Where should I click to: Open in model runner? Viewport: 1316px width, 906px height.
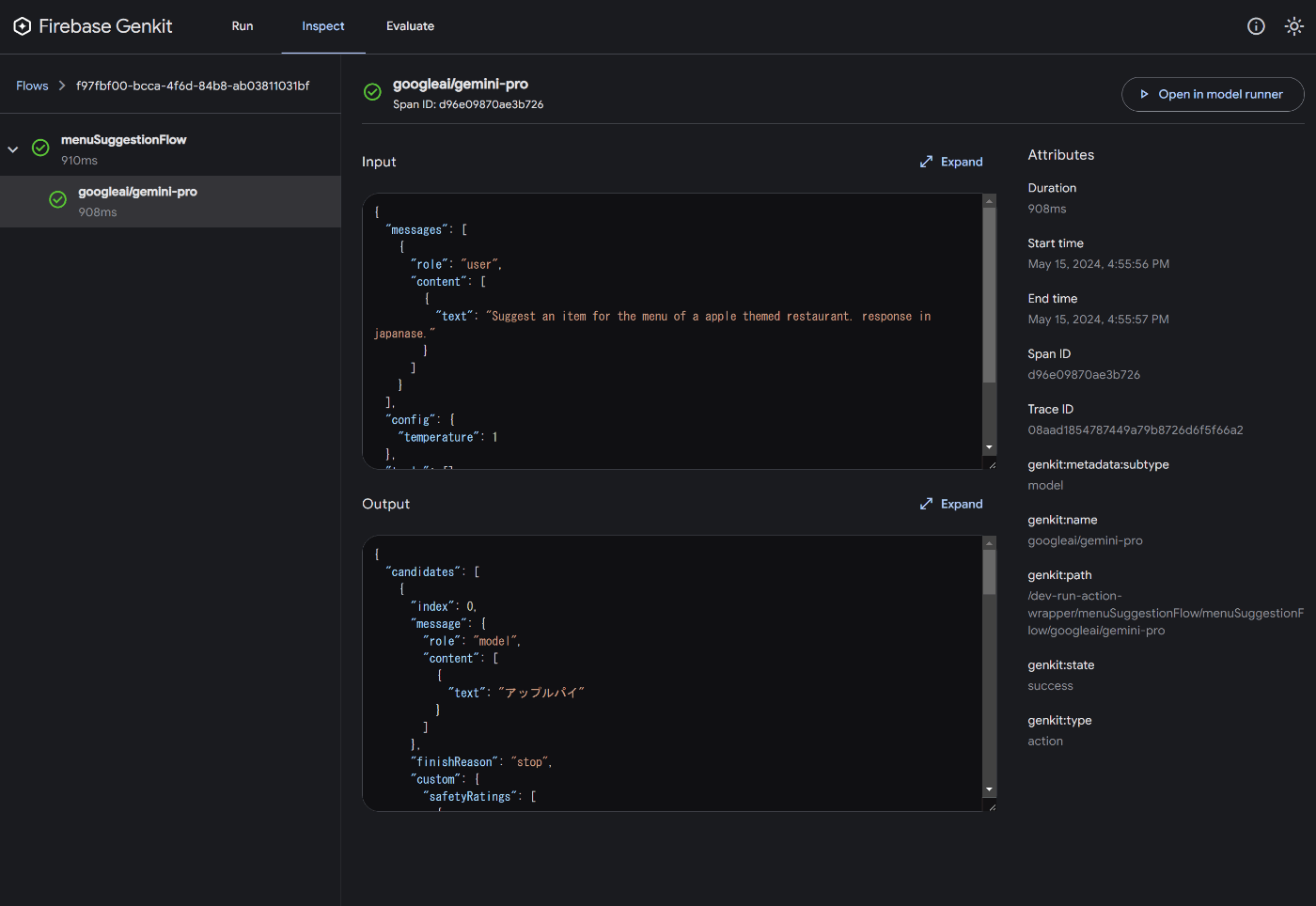click(1213, 94)
